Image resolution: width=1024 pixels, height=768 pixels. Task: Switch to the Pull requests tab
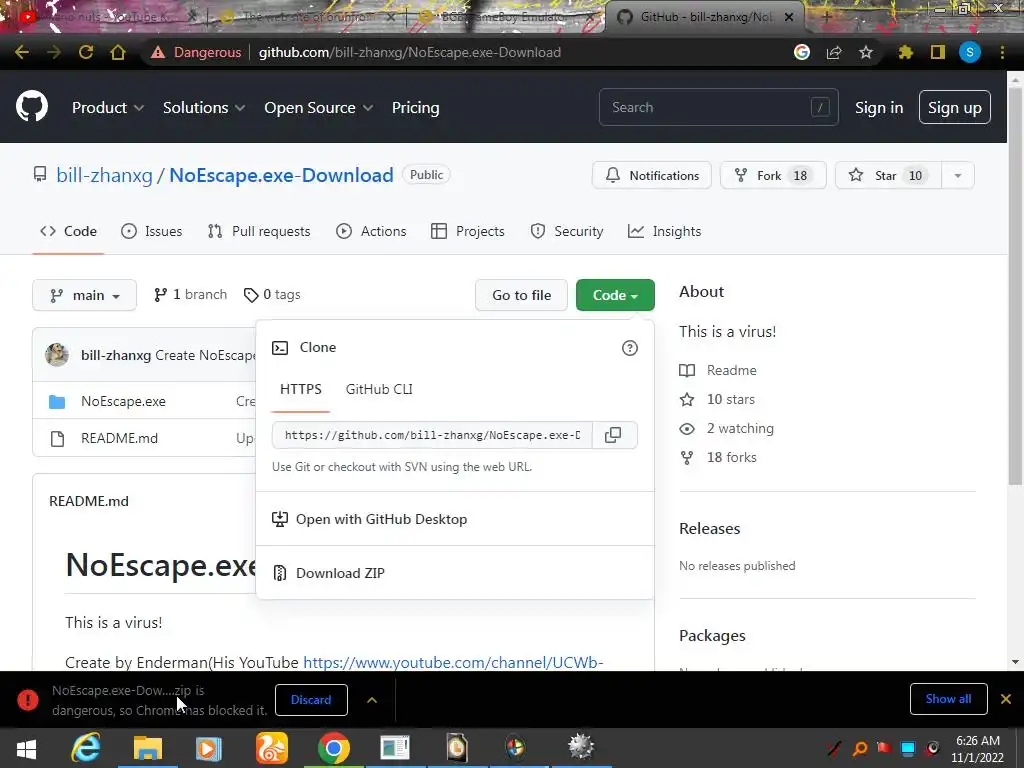[x=259, y=231]
